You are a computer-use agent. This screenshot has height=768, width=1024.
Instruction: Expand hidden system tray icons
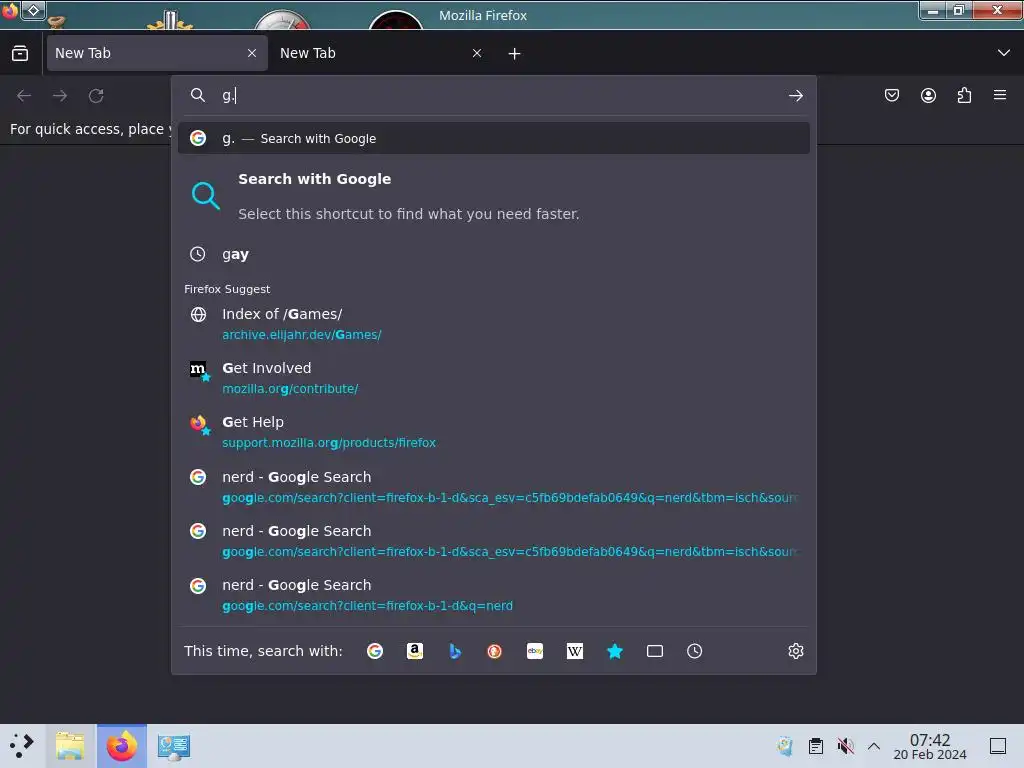click(x=874, y=746)
